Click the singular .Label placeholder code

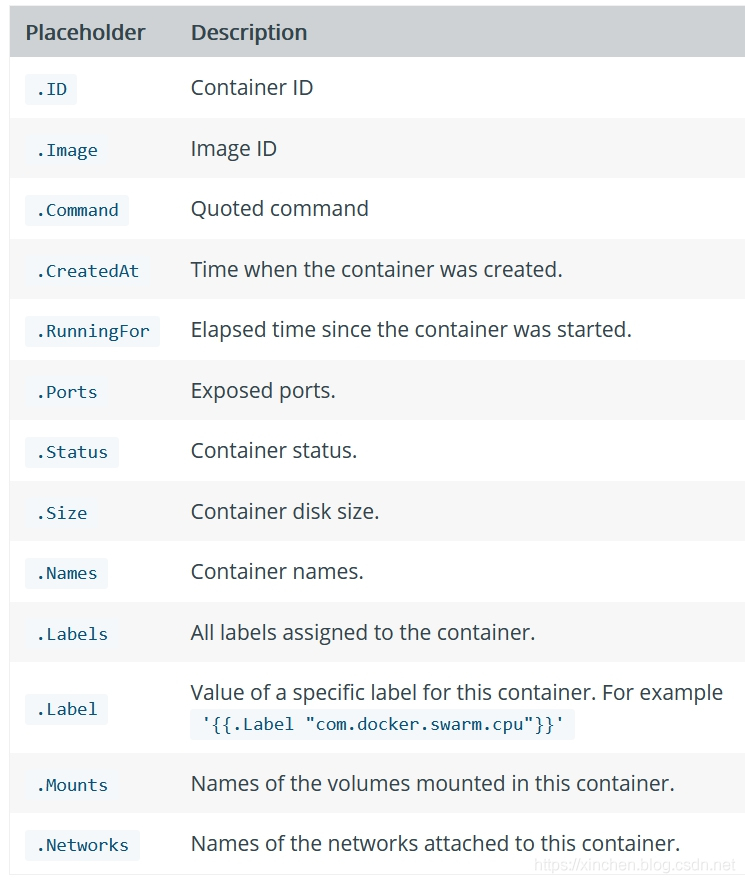pyautogui.click(x=67, y=709)
